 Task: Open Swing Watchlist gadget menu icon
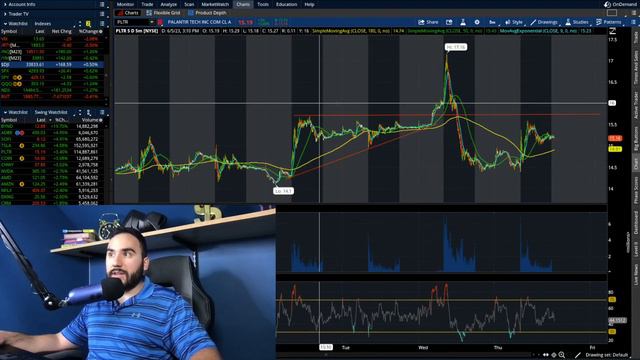click(x=102, y=112)
